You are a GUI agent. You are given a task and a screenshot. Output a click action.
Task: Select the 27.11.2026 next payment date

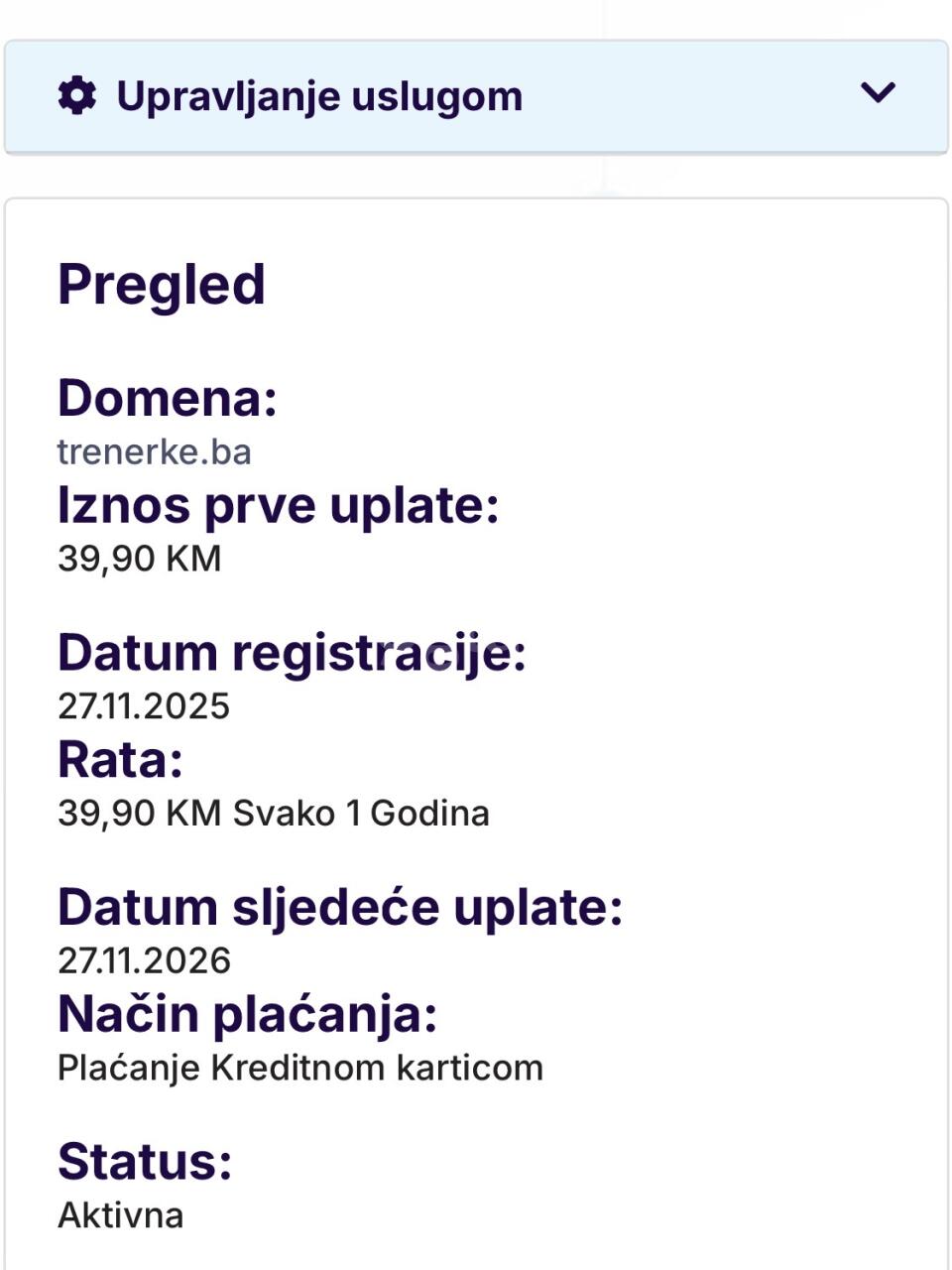pyautogui.click(x=144, y=960)
